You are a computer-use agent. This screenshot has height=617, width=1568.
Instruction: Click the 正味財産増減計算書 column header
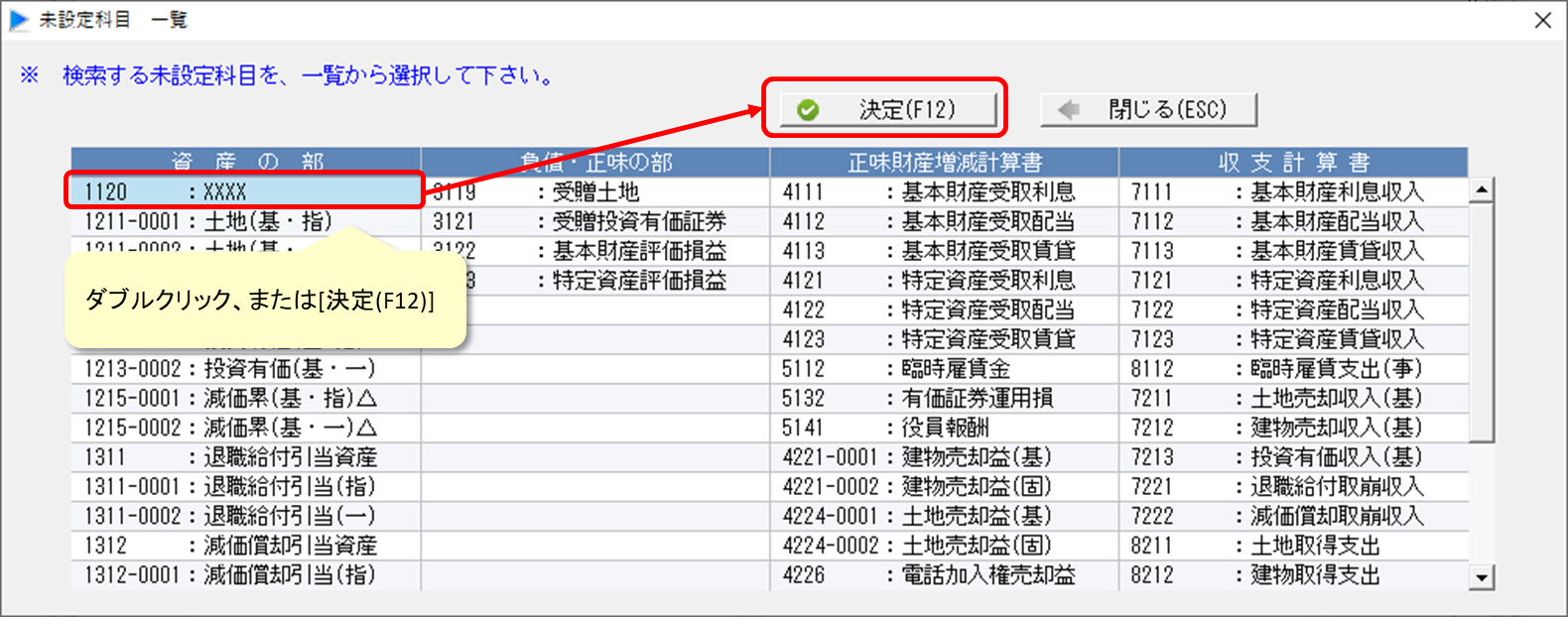tap(944, 162)
